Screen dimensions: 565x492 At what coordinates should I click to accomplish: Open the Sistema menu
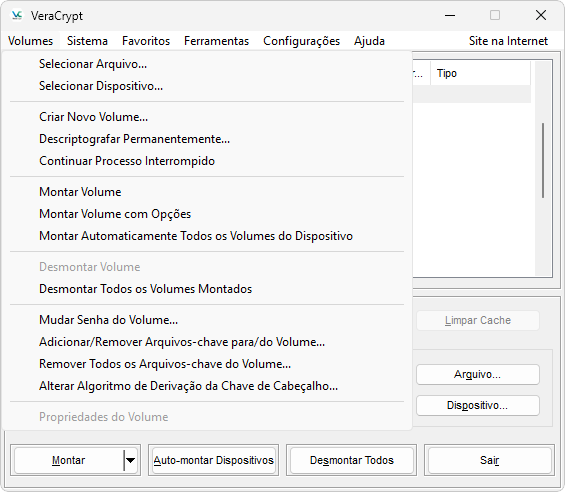click(87, 41)
